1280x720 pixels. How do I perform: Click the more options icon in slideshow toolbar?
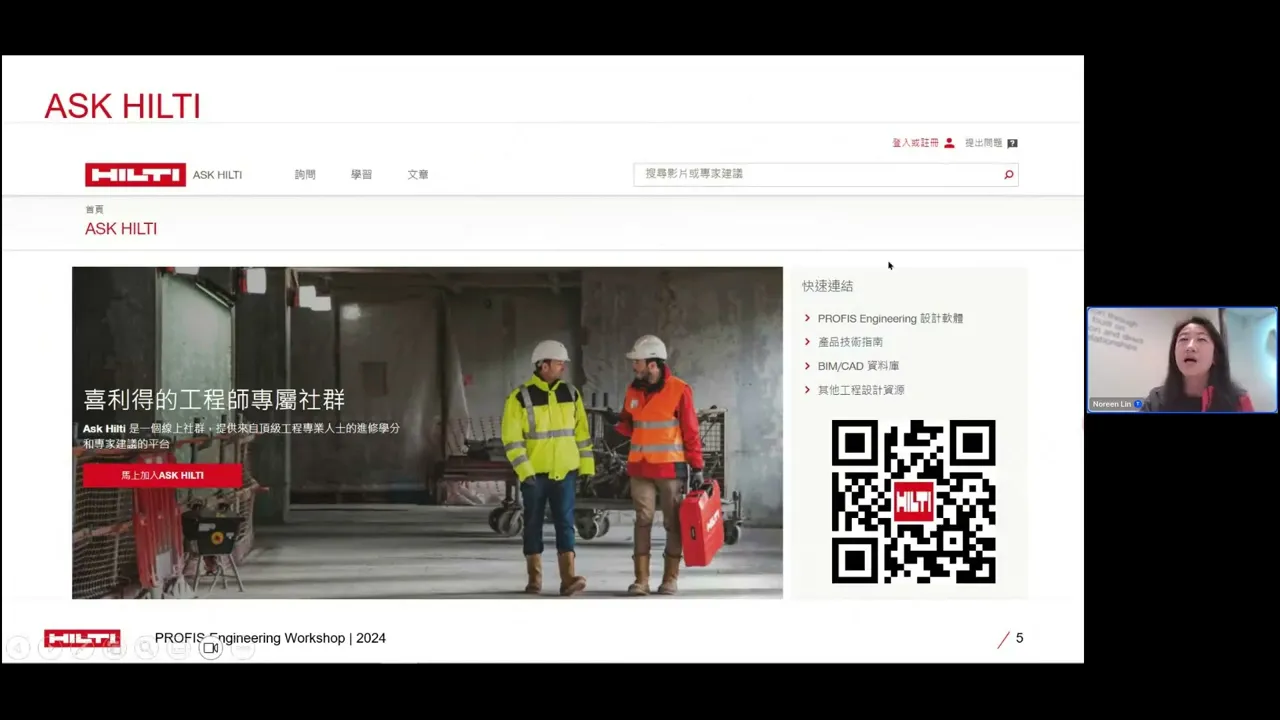click(x=242, y=648)
